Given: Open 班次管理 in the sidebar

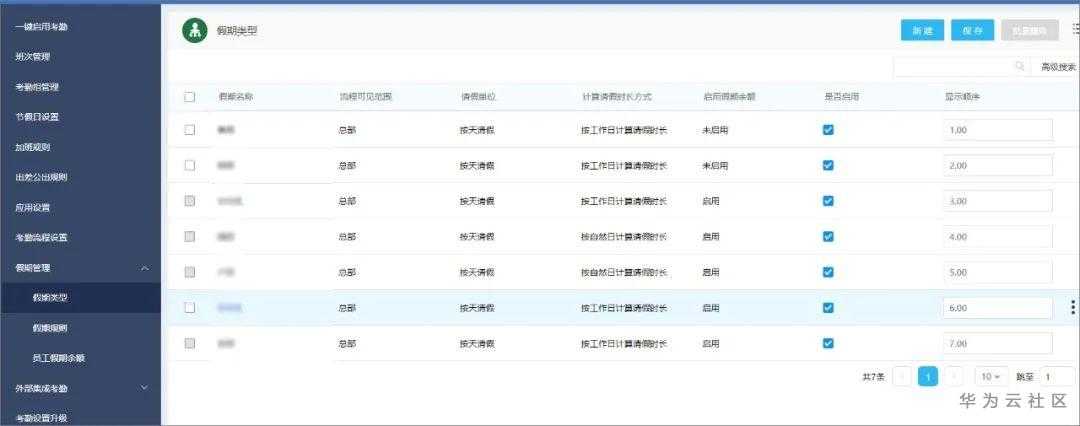Looking at the screenshot, I should (x=32, y=57).
